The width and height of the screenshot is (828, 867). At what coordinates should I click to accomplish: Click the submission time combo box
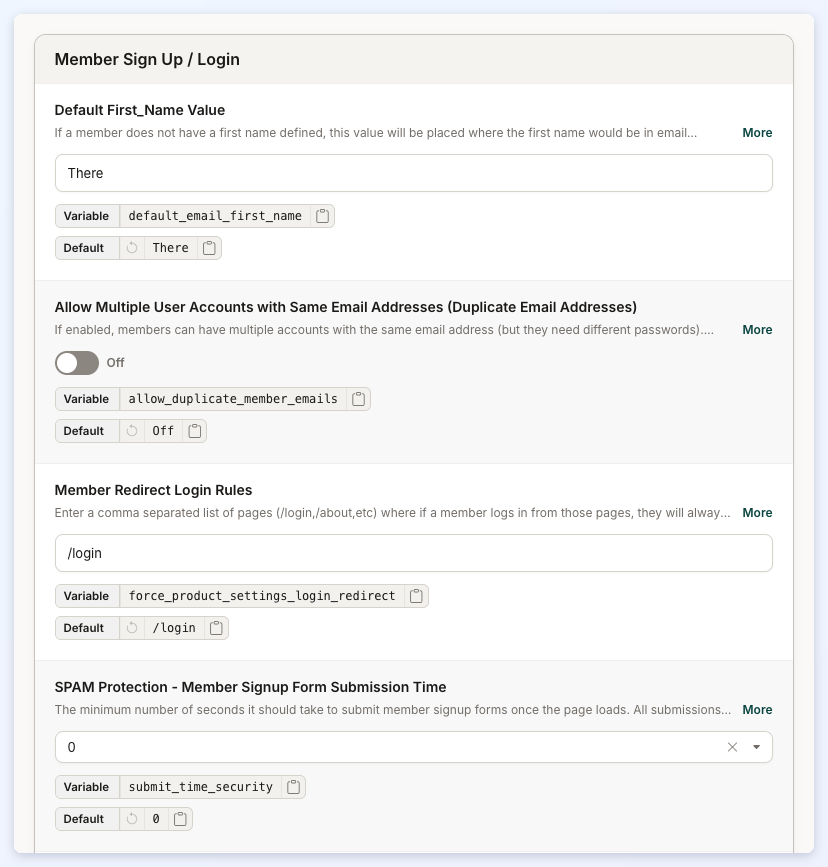coord(414,748)
